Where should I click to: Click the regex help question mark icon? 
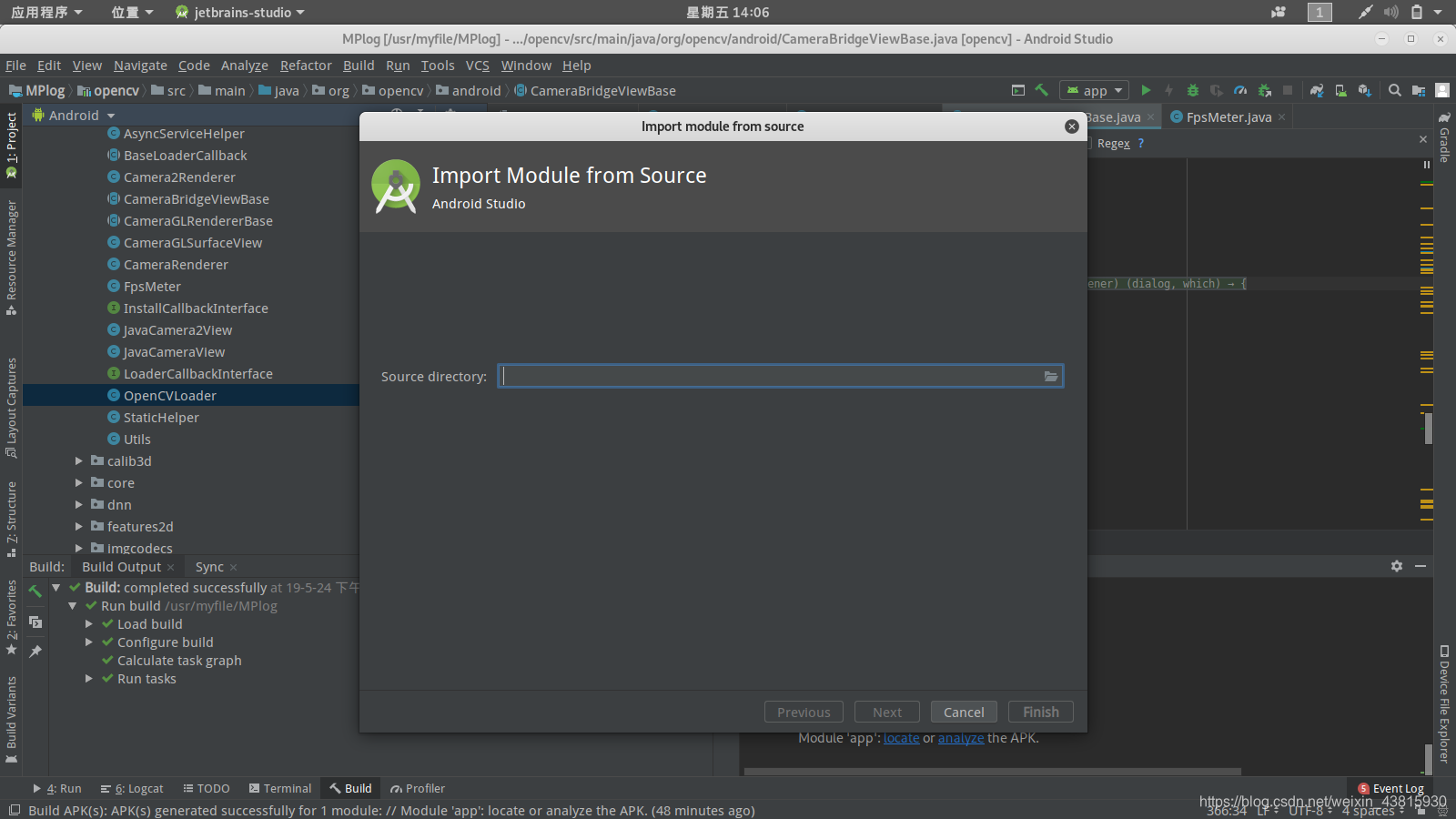(x=1141, y=143)
